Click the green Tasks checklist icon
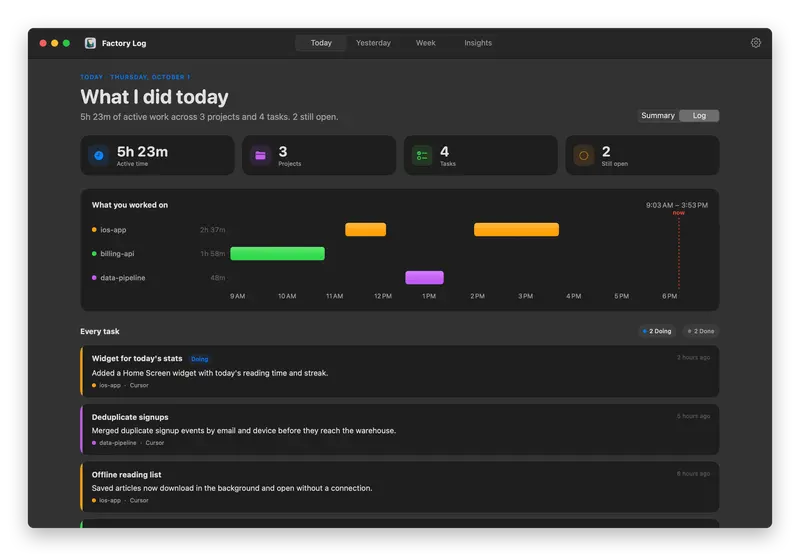Image resolution: width=800 pixels, height=556 pixels. (x=422, y=156)
